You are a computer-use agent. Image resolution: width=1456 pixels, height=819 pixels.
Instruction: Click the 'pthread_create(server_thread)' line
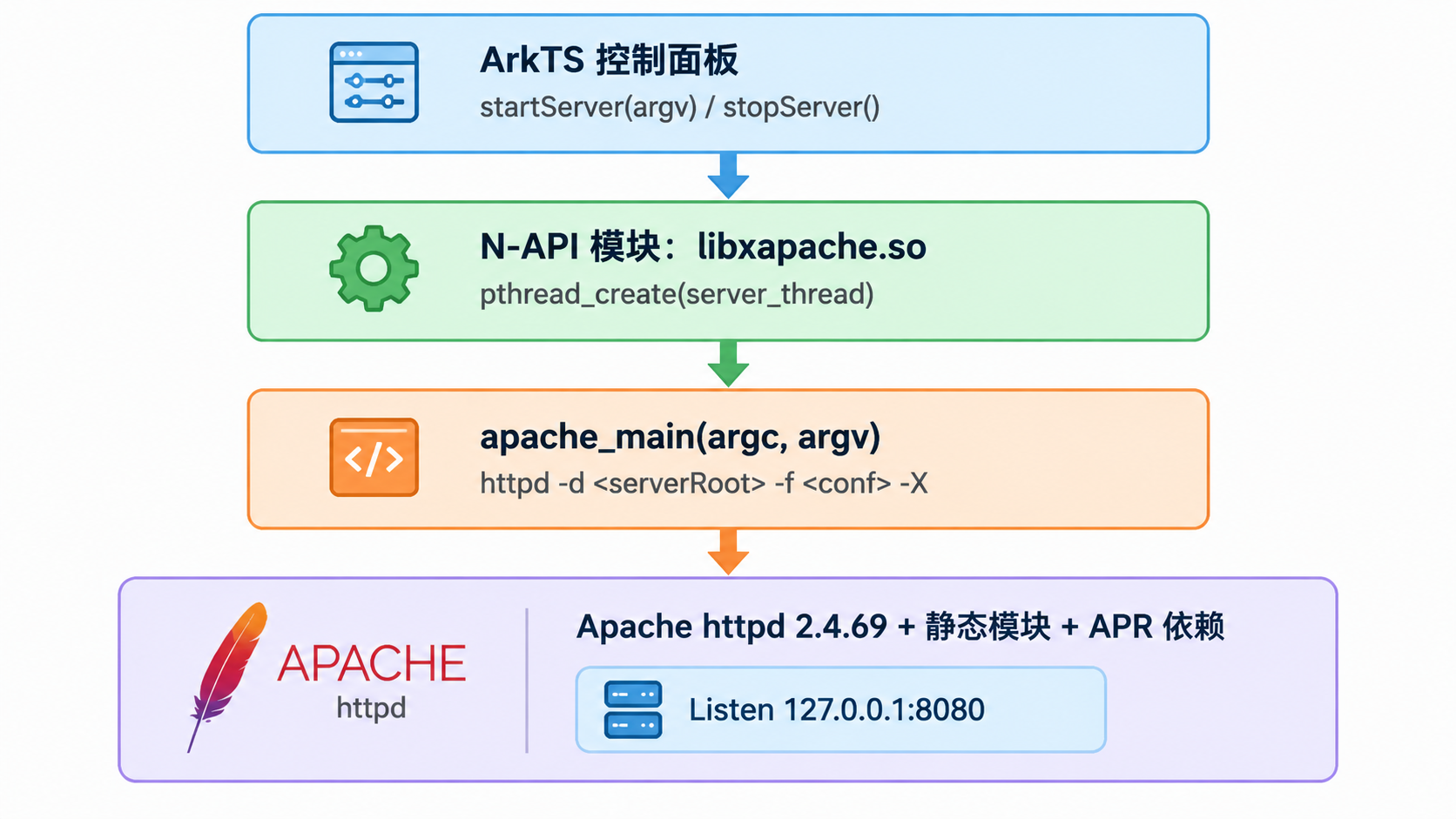(677, 294)
